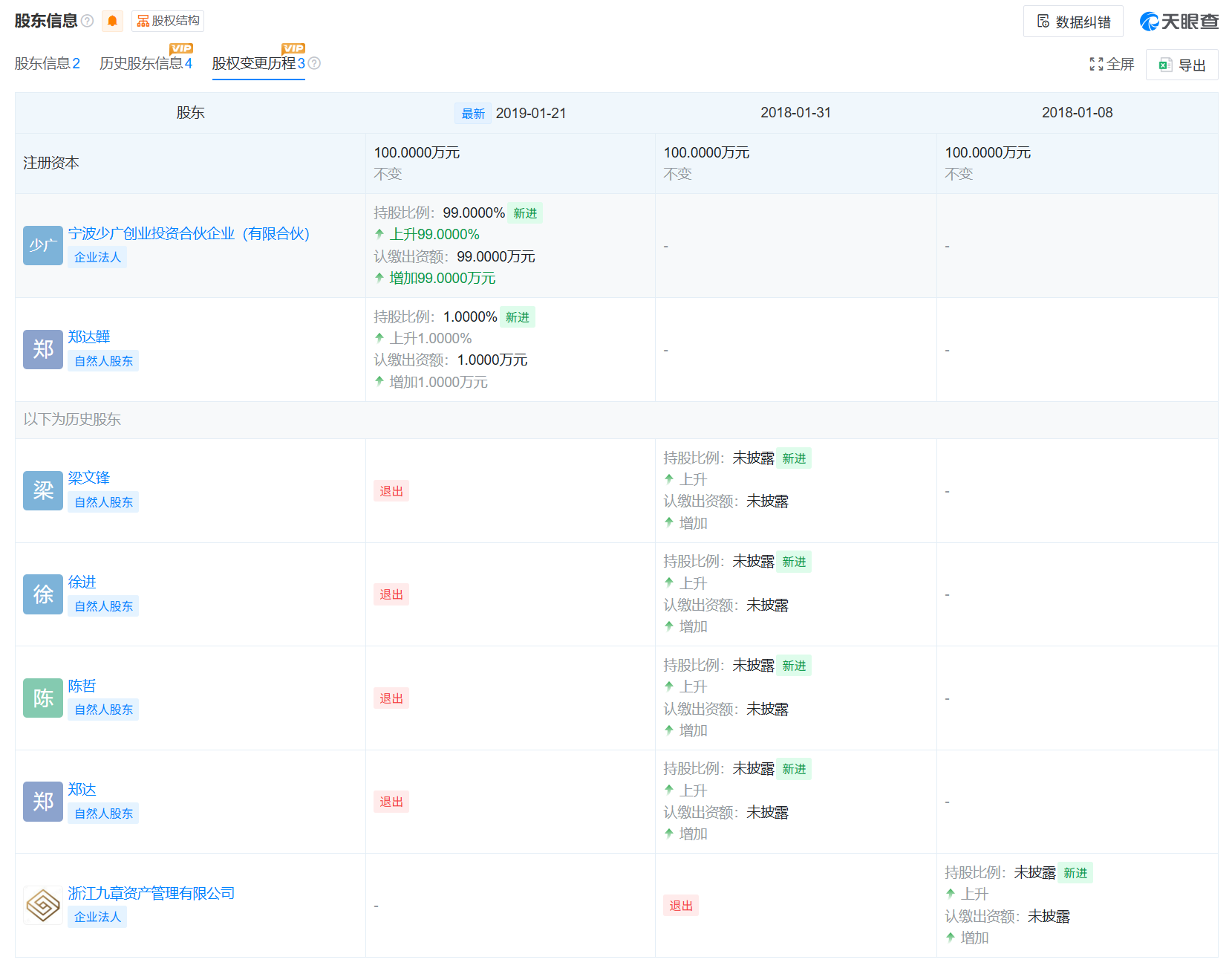Open shareholder 梁文锋's profile link
The width and height of the screenshot is (1232, 974).
[x=90, y=478]
